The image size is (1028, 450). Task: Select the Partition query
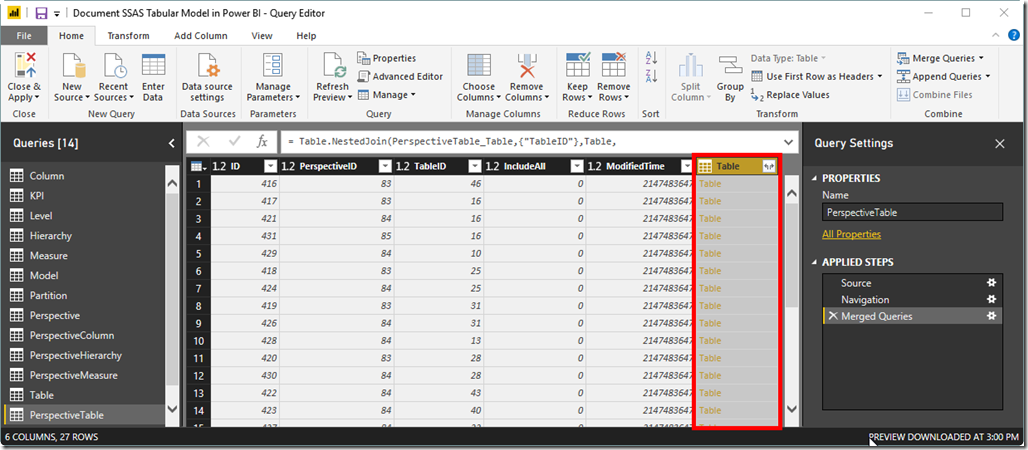(84, 295)
